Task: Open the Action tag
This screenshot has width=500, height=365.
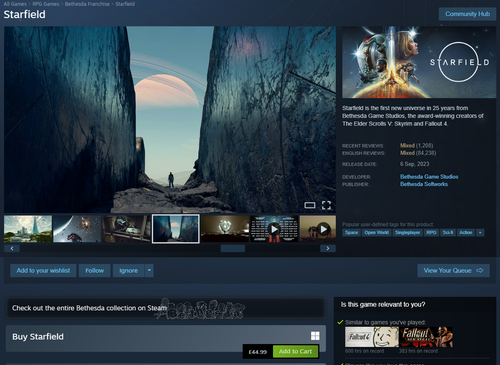Action: click(466, 233)
